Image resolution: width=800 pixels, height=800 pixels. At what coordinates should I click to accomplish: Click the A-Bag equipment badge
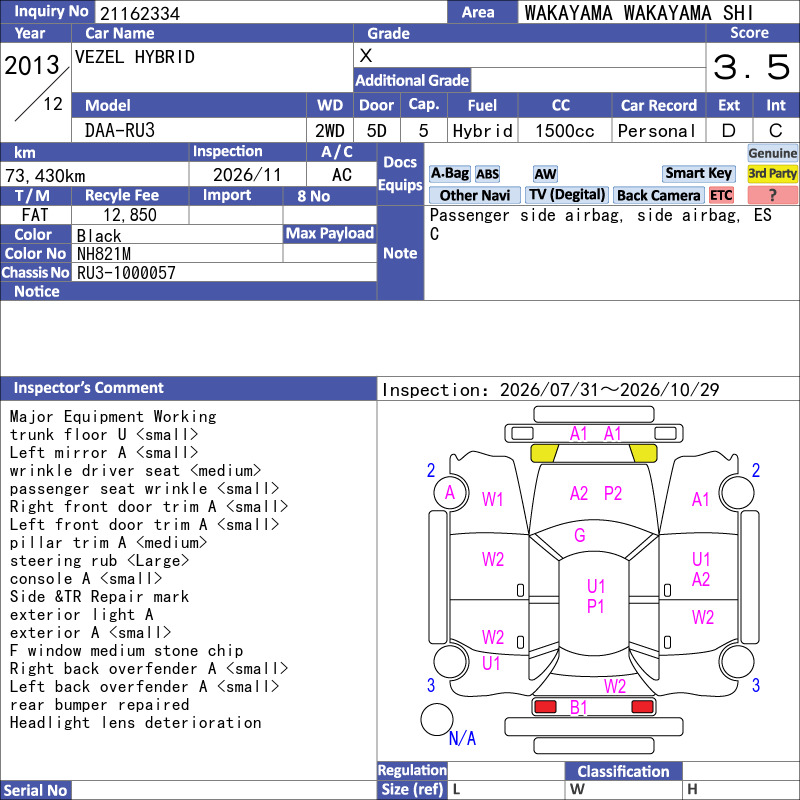pyautogui.click(x=449, y=173)
